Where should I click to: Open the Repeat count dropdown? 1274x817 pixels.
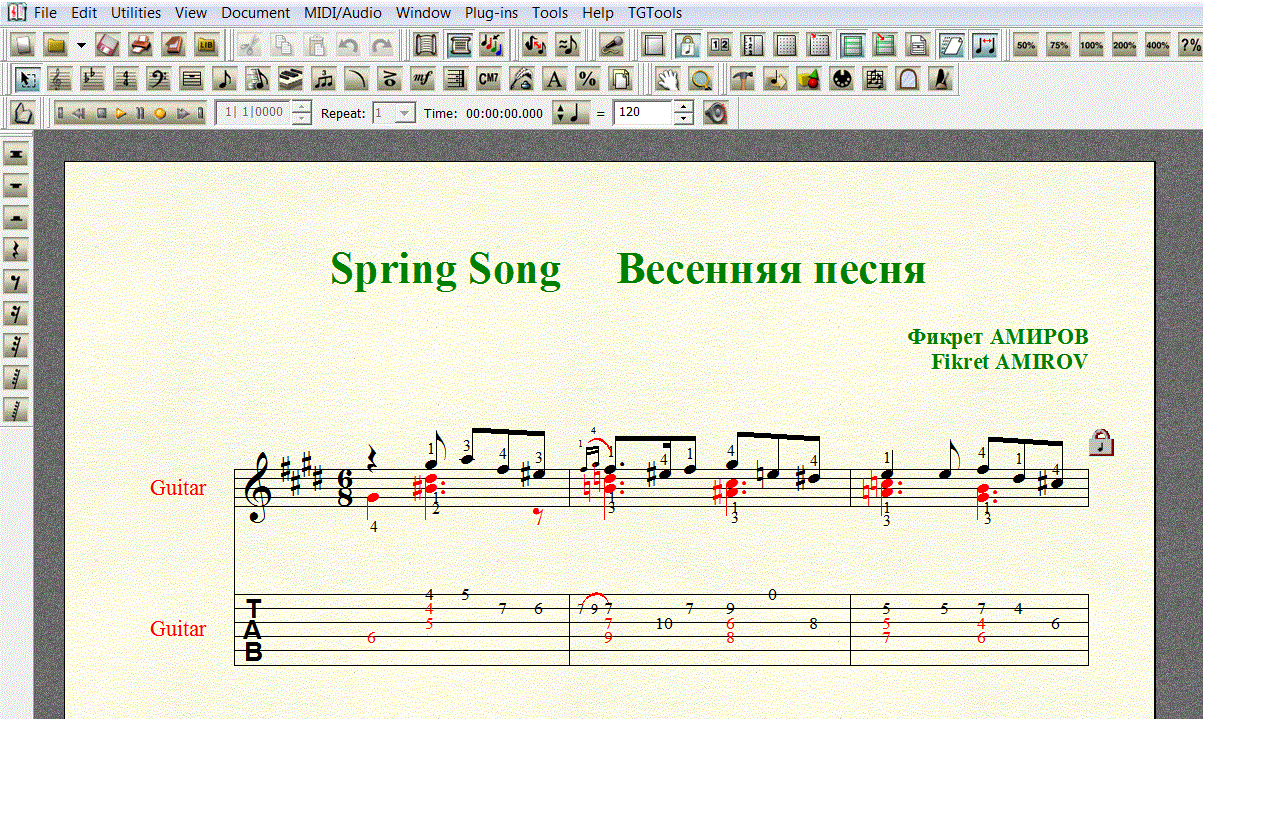pyautogui.click(x=405, y=113)
